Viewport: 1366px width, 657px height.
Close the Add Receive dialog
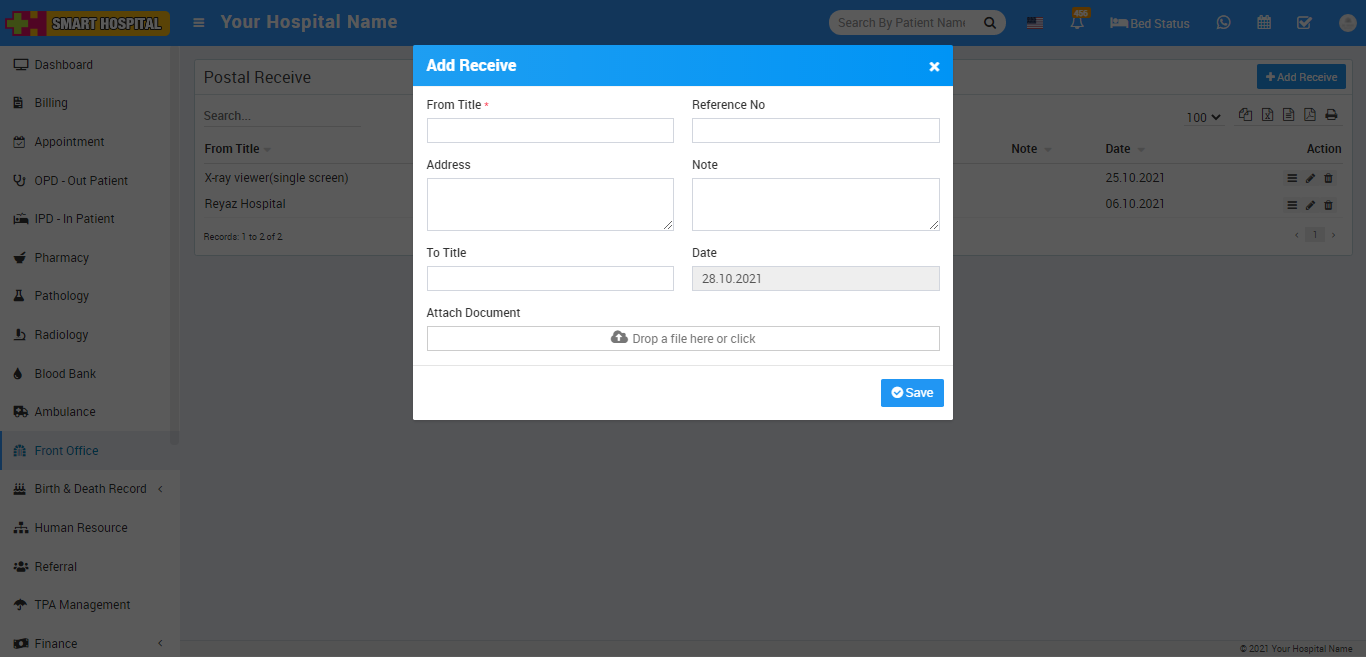tap(934, 66)
